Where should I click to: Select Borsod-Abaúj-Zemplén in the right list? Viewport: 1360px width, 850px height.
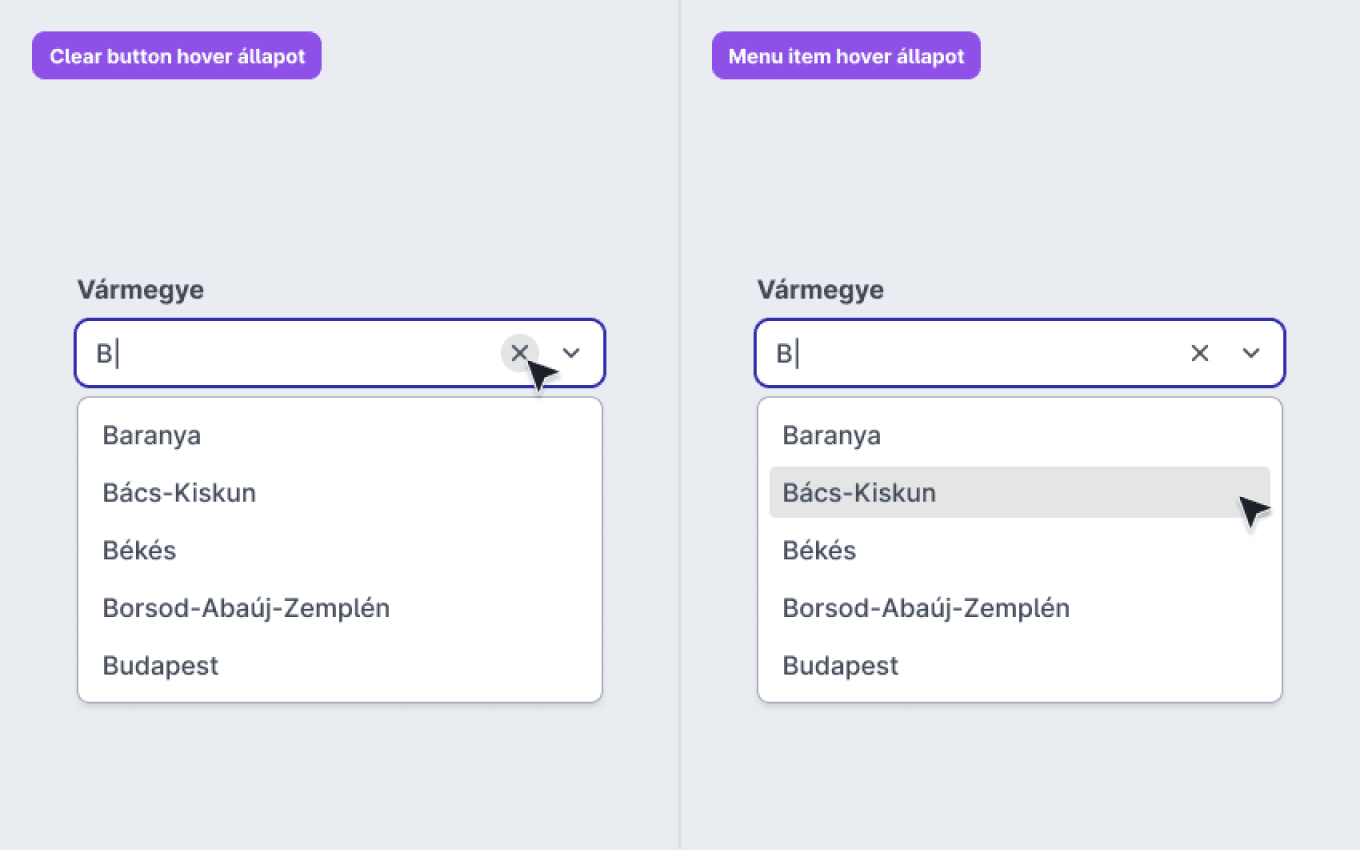tap(1020, 607)
